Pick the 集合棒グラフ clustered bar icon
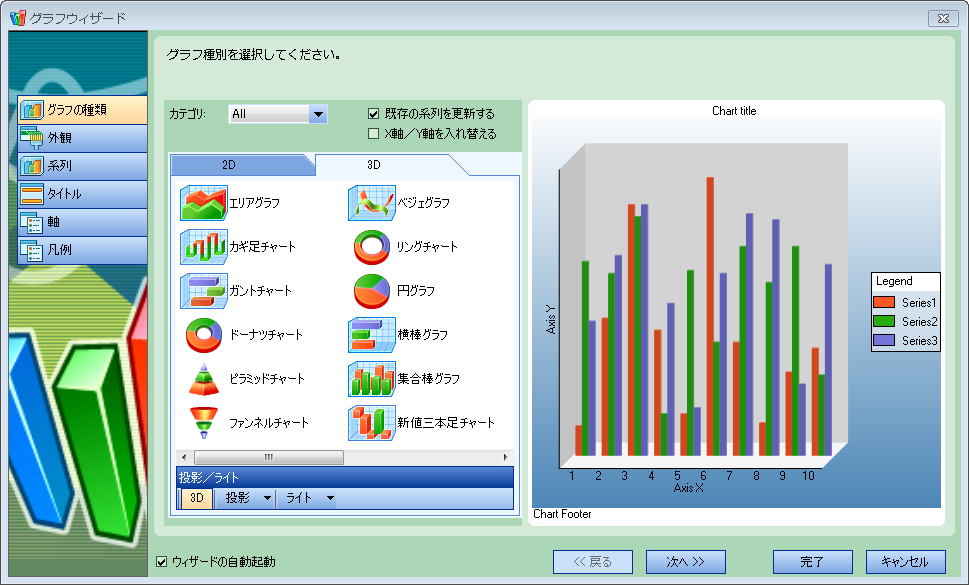The width and height of the screenshot is (969, 585). tap(372, 379)
